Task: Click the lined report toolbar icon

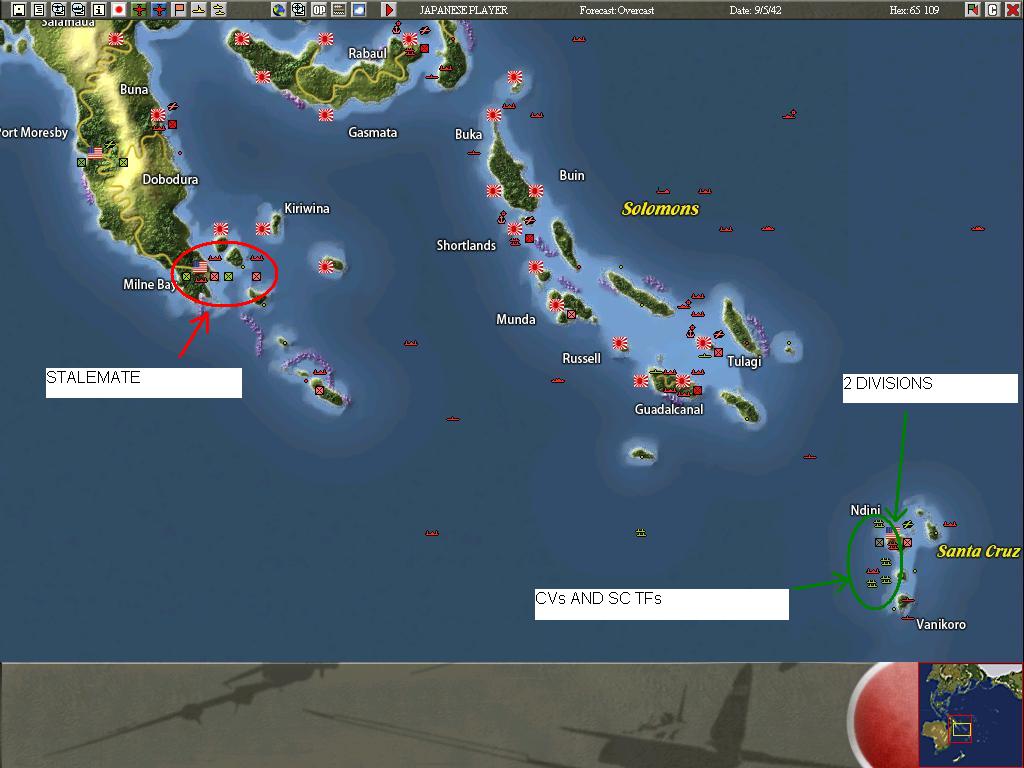Action: click(338, 10)
